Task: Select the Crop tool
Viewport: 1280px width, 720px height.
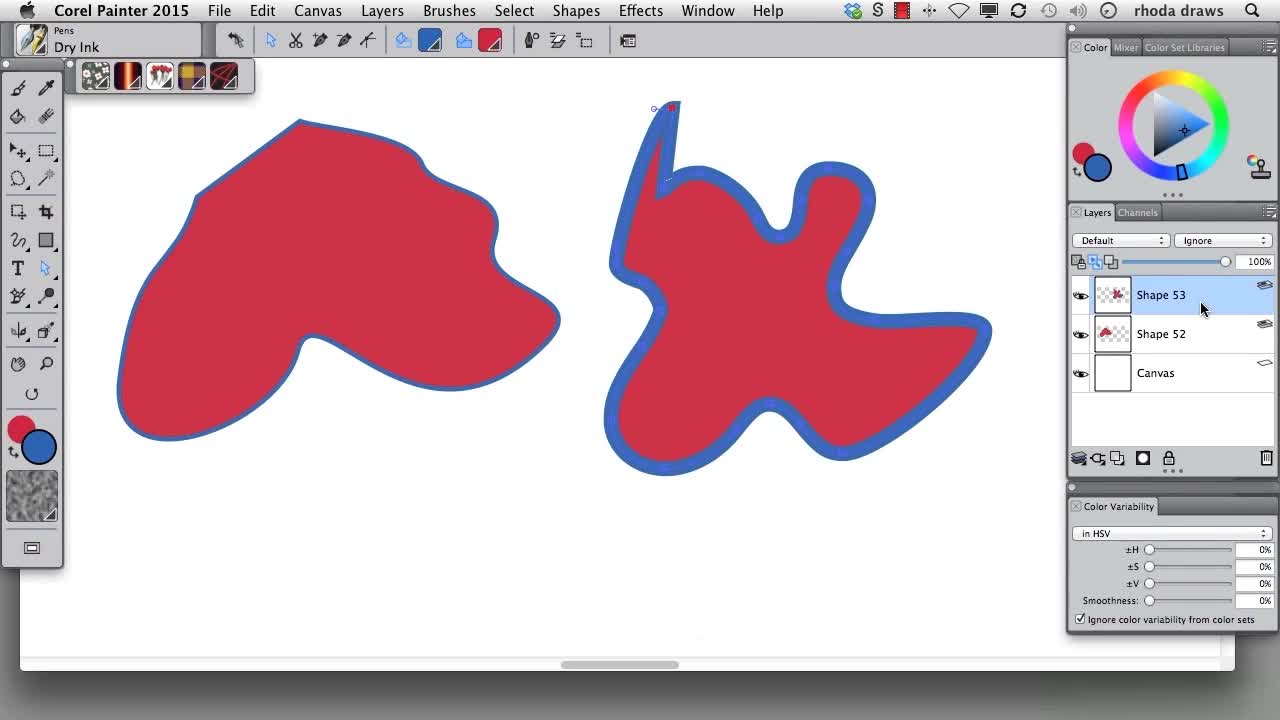Action: pyautogui.click(x=46, y=212)
